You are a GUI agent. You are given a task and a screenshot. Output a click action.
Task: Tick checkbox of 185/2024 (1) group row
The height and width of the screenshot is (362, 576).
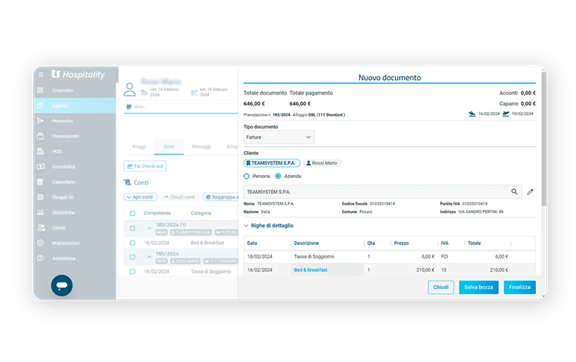(132, 228)
